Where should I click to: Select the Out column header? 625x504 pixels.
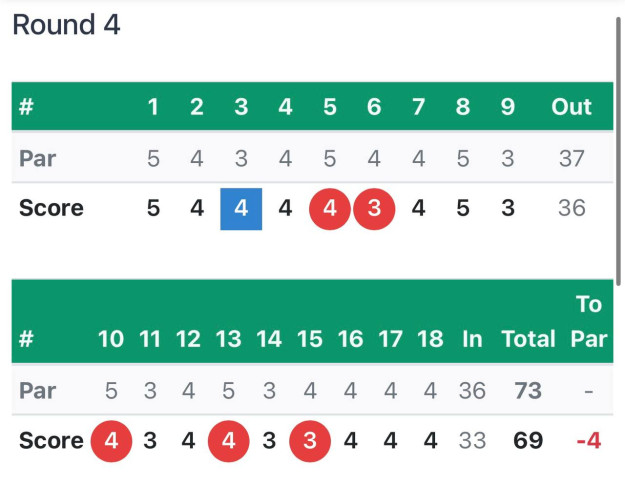[571, 107]
